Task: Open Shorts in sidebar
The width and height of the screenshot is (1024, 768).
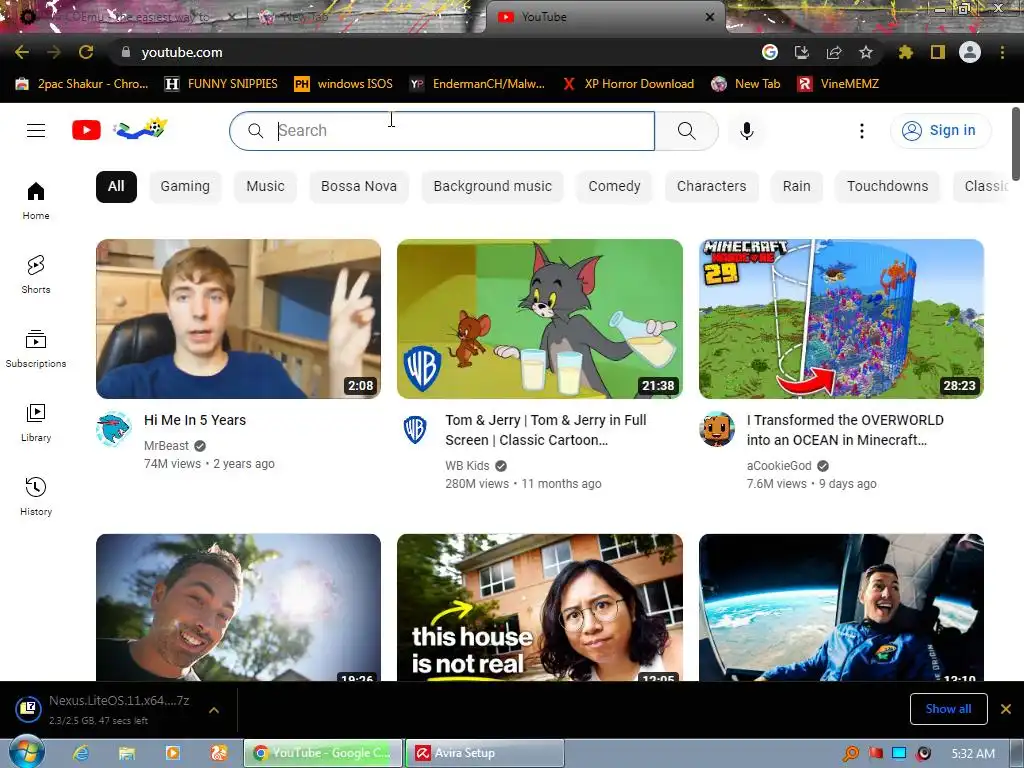Action: (36, 274)
